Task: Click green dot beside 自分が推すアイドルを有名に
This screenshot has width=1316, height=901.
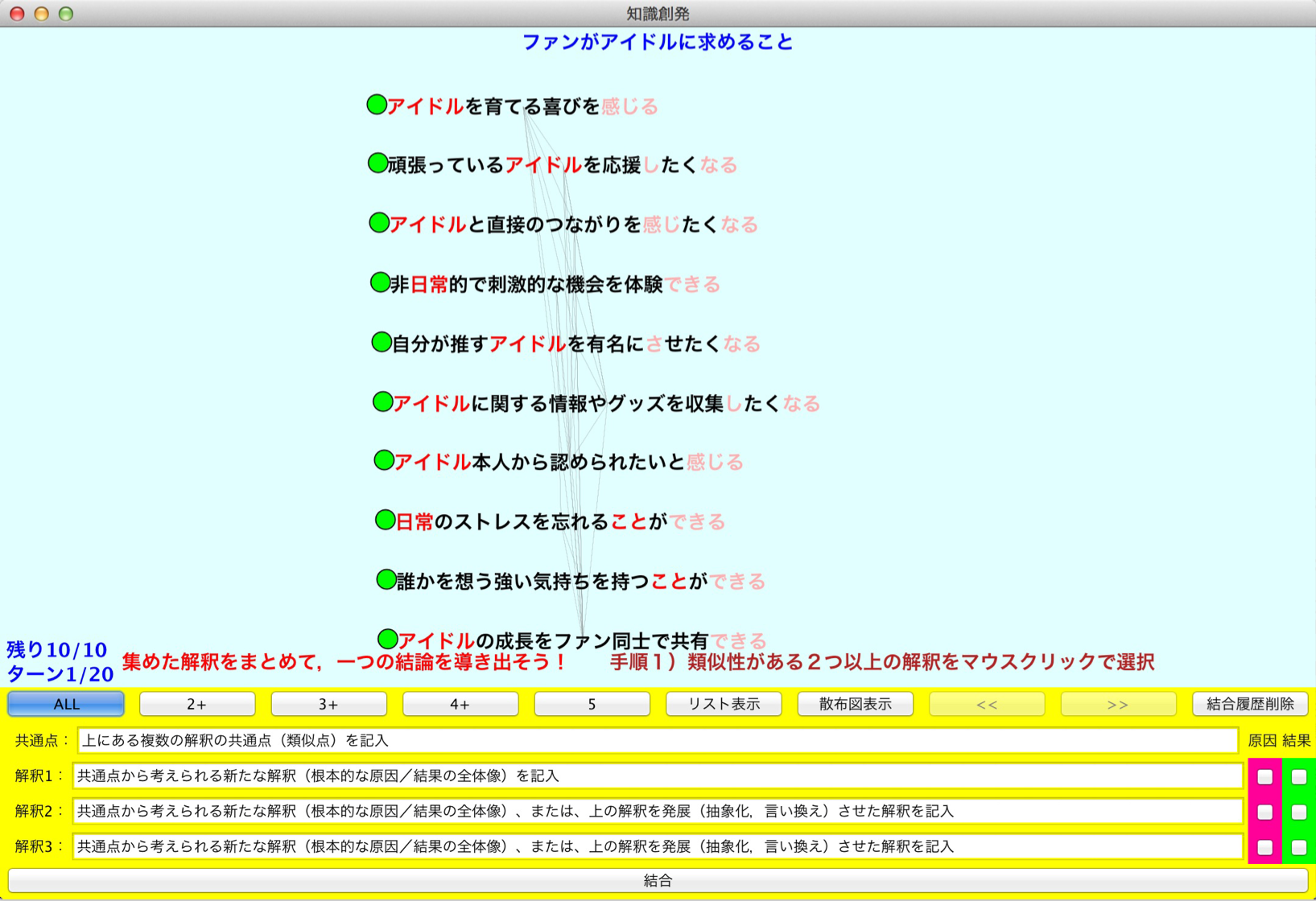Action: coord(382,342)
